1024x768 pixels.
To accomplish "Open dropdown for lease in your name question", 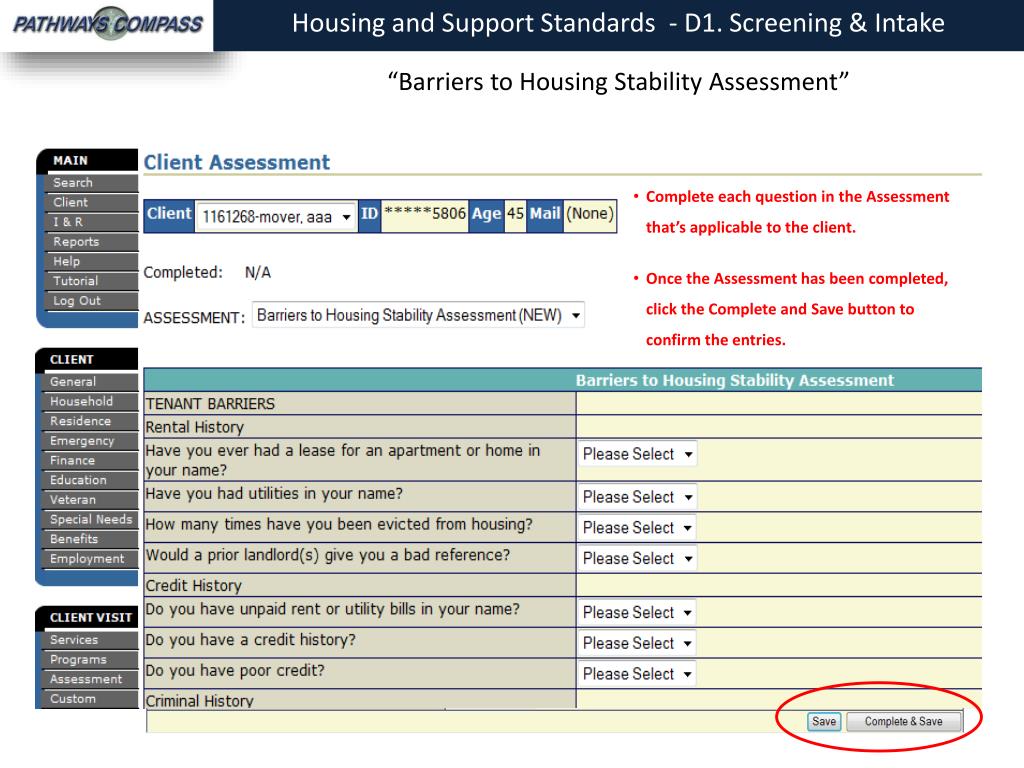I will pyautogui.click(x=637, y=454).
